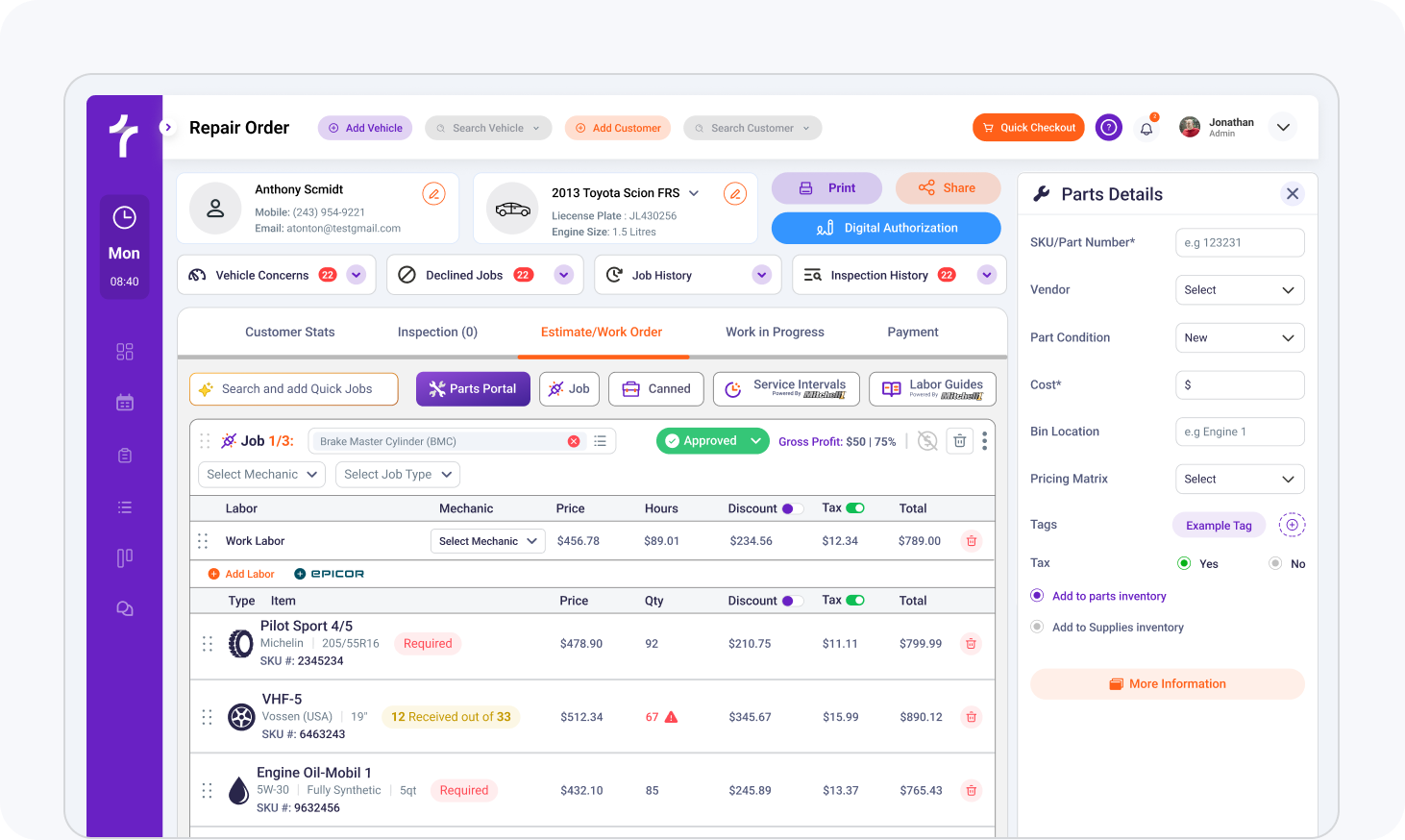This screenshot has width=1405, height=840.
Task: Toggle the parts Discount switch
Action: click(792, 601)
